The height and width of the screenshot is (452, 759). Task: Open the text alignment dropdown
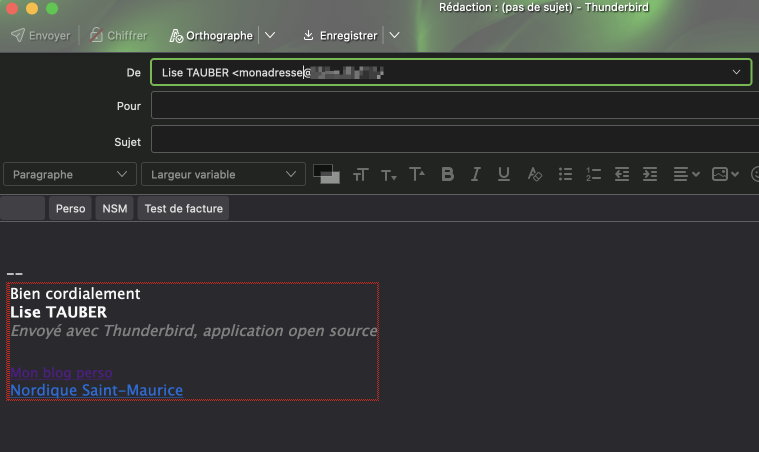pos(686,174)
